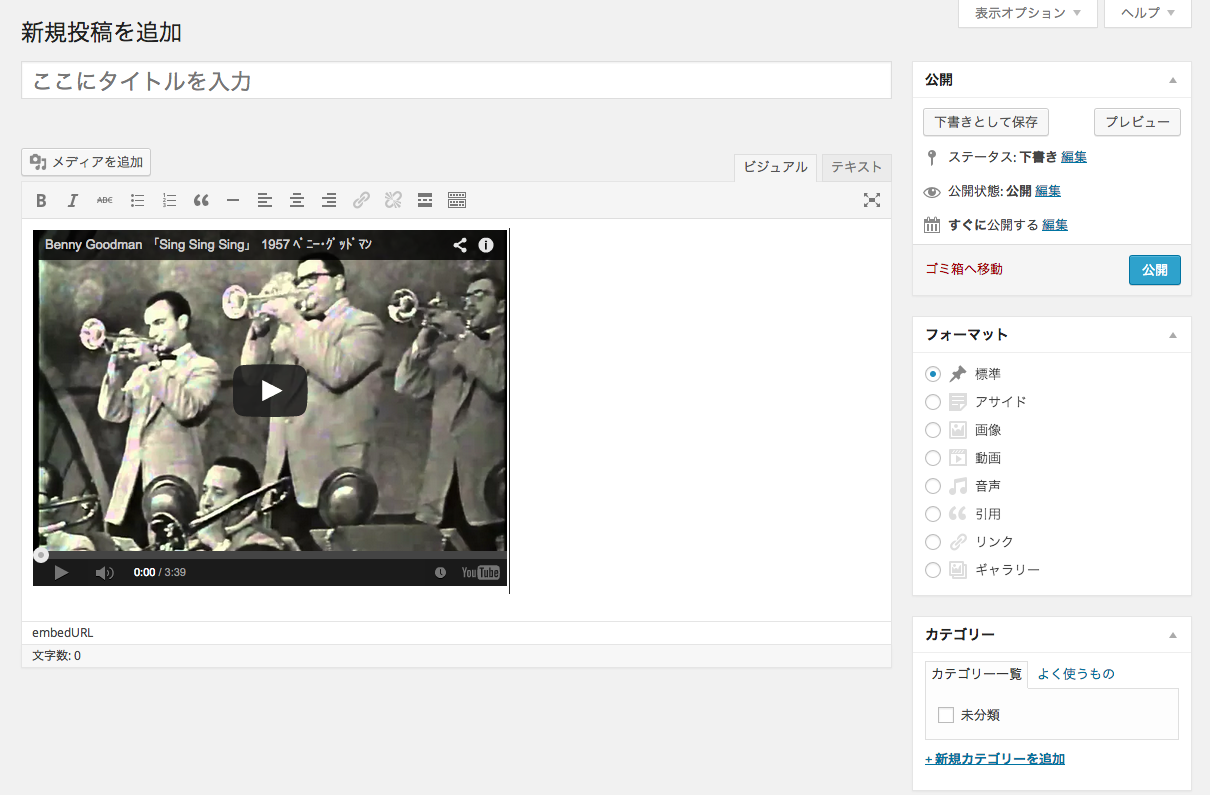Select the 動画 format radio button
Image resolution: width=1210 pixels, height=795 pixels.
click(x=933, y=458)
